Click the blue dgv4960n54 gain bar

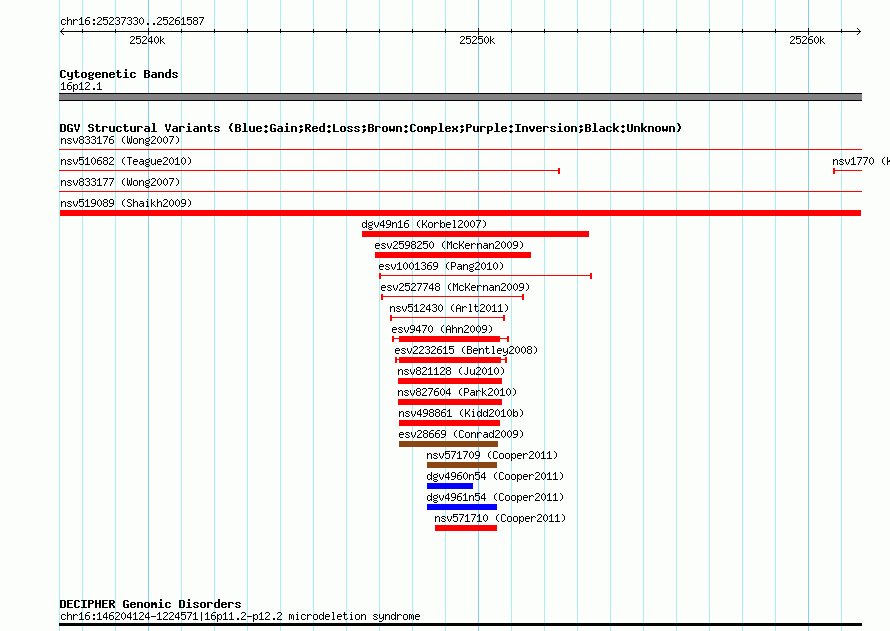[450, 486]
